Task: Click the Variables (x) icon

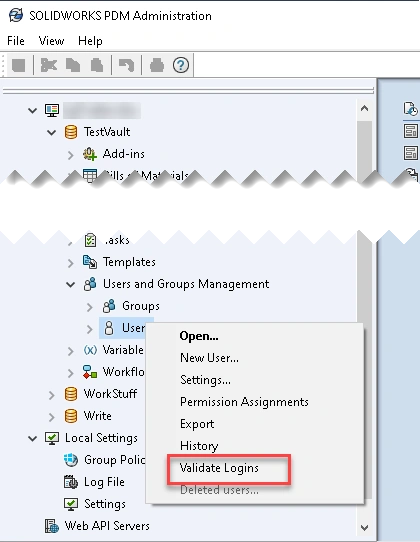Action: point(90,350)
